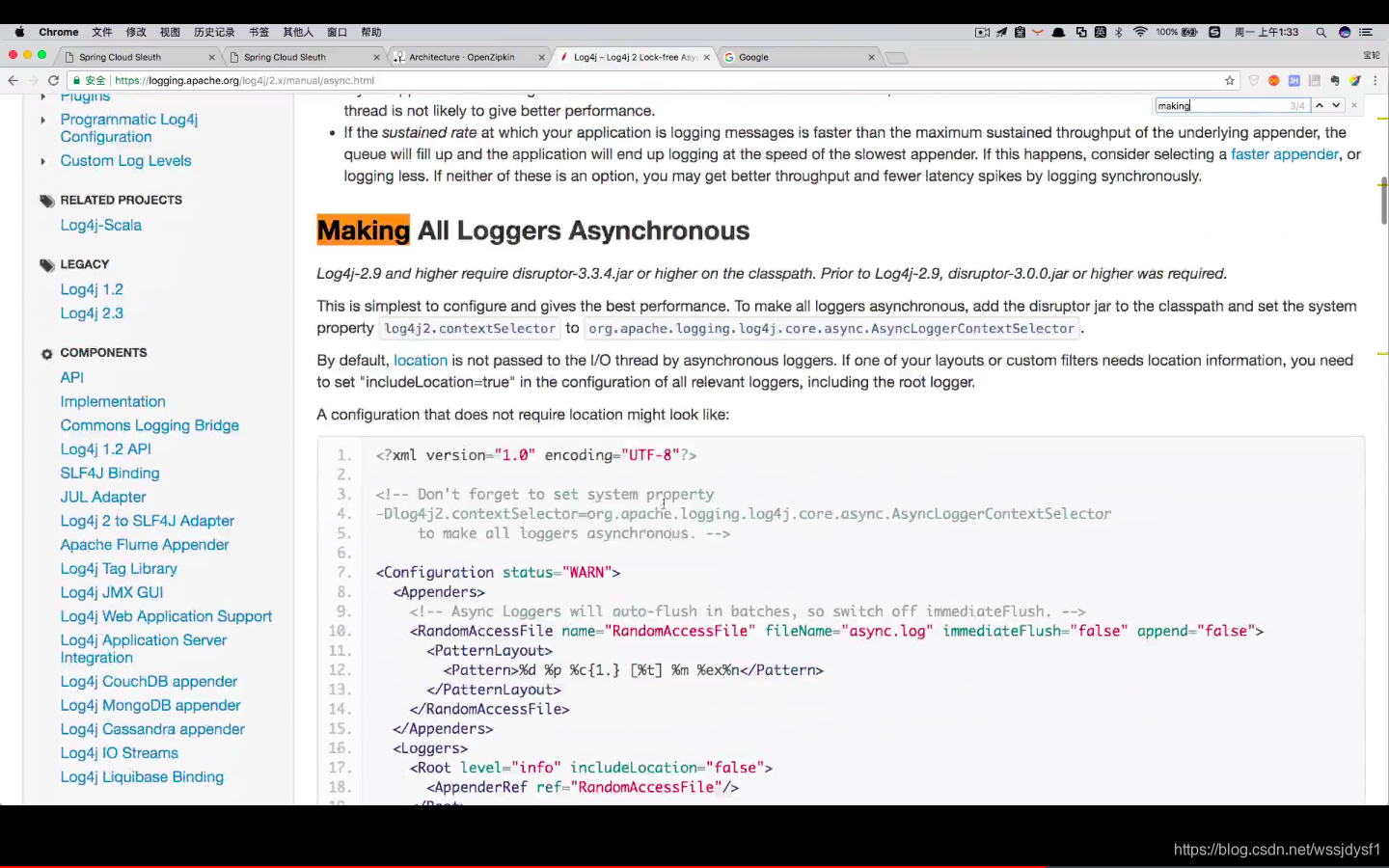The width and height of the screenshot is (1389, 868).
Task: Open SLF4J Binding link
Action: click(110, 474)
